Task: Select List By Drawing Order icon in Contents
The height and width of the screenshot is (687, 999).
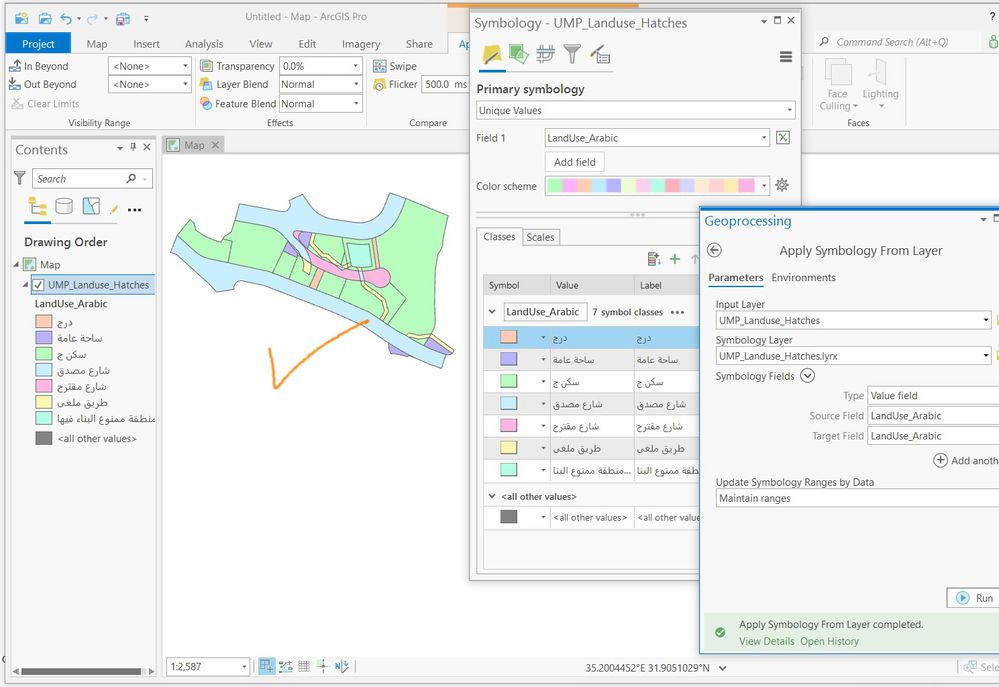Action: pos(38,206)
